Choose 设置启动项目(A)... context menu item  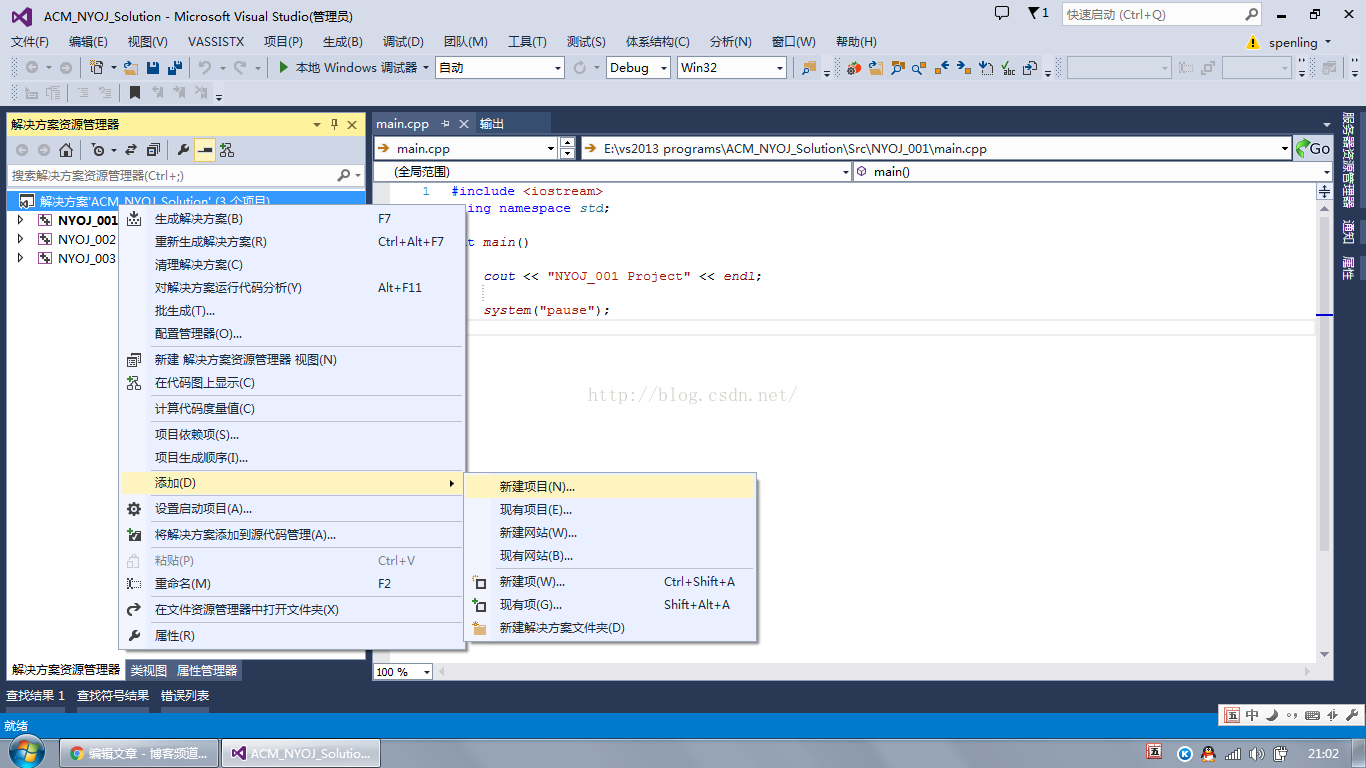[292, 509]
